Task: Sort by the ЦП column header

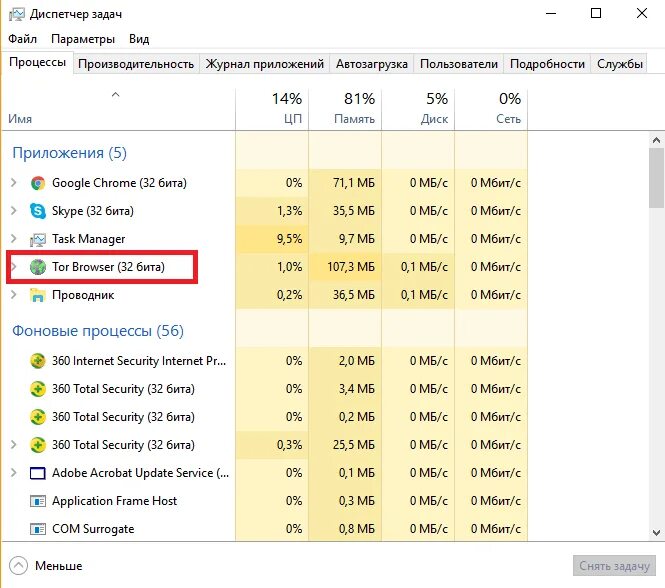Action: [272, 109]
